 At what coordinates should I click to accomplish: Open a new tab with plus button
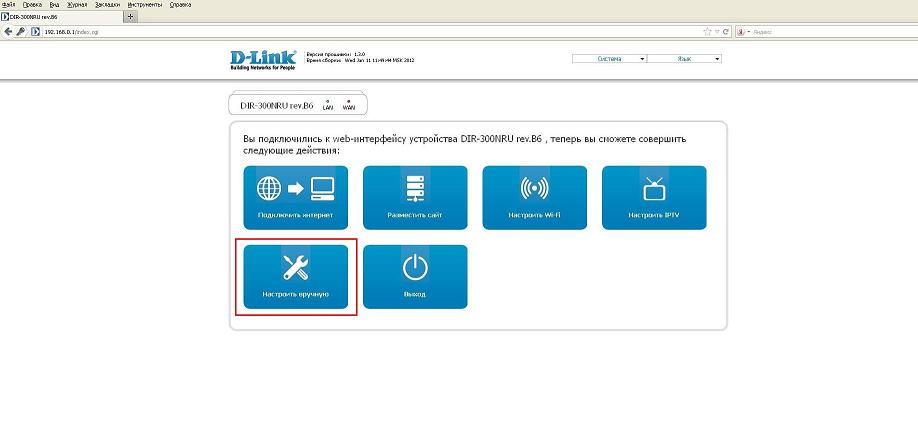130,16
